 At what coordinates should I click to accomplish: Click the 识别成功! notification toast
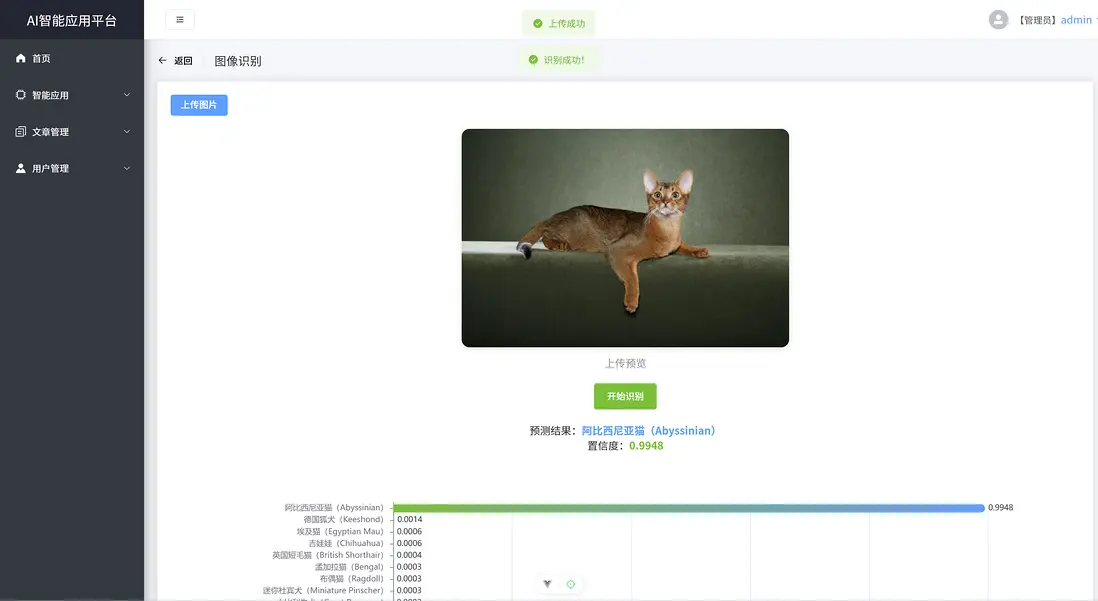pyautogui.click(x=559, y=60)
